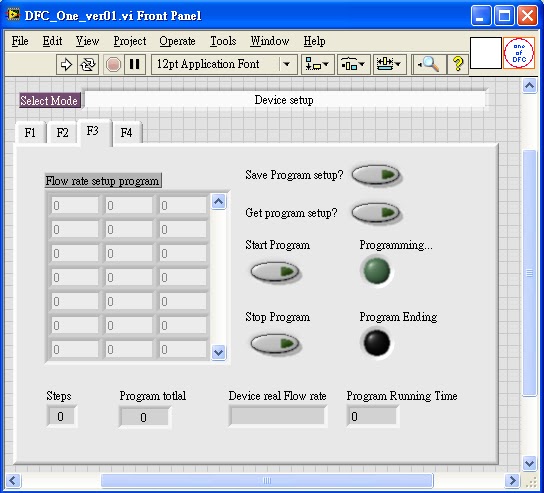Viewport: 544px width, 493px height.
Task: Click the window vertical scrollbar down arrow
Action: click(530, 463)
